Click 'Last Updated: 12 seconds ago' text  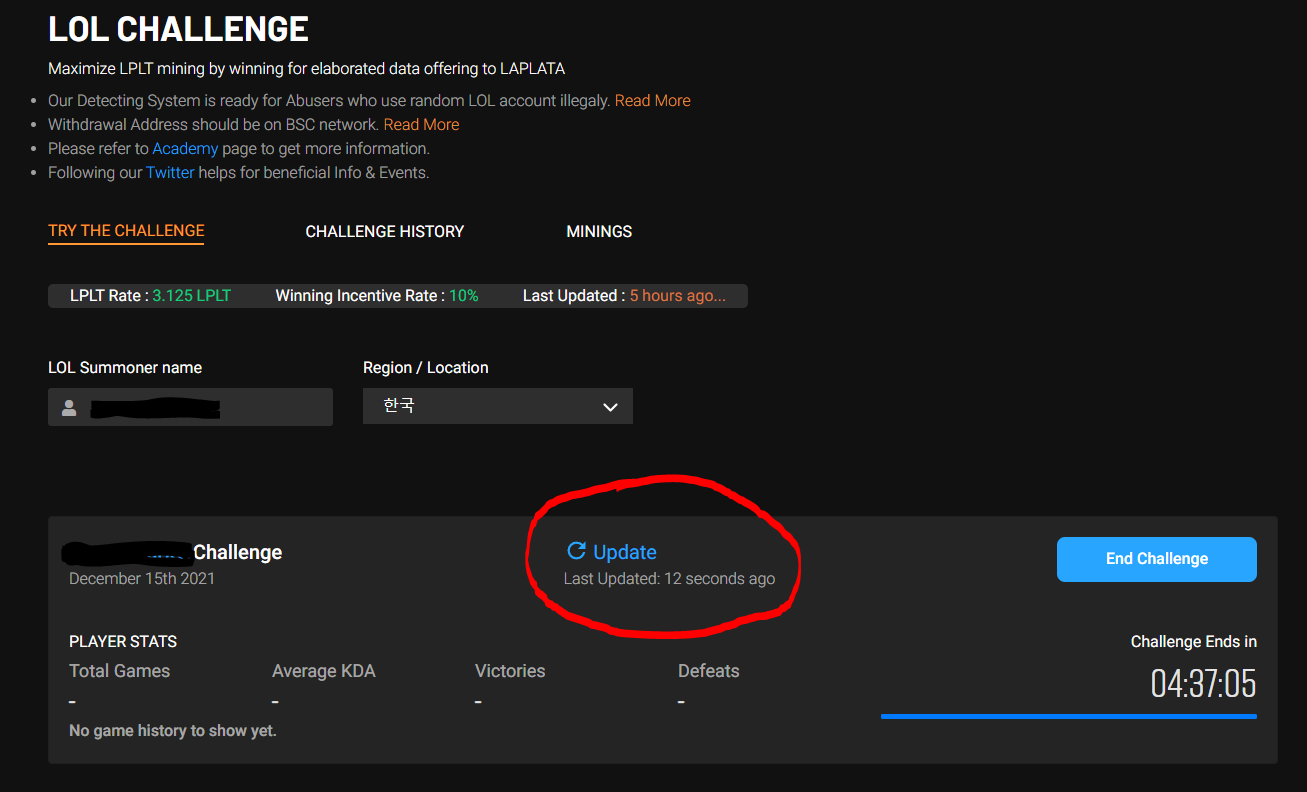click(x=669, y=578)
